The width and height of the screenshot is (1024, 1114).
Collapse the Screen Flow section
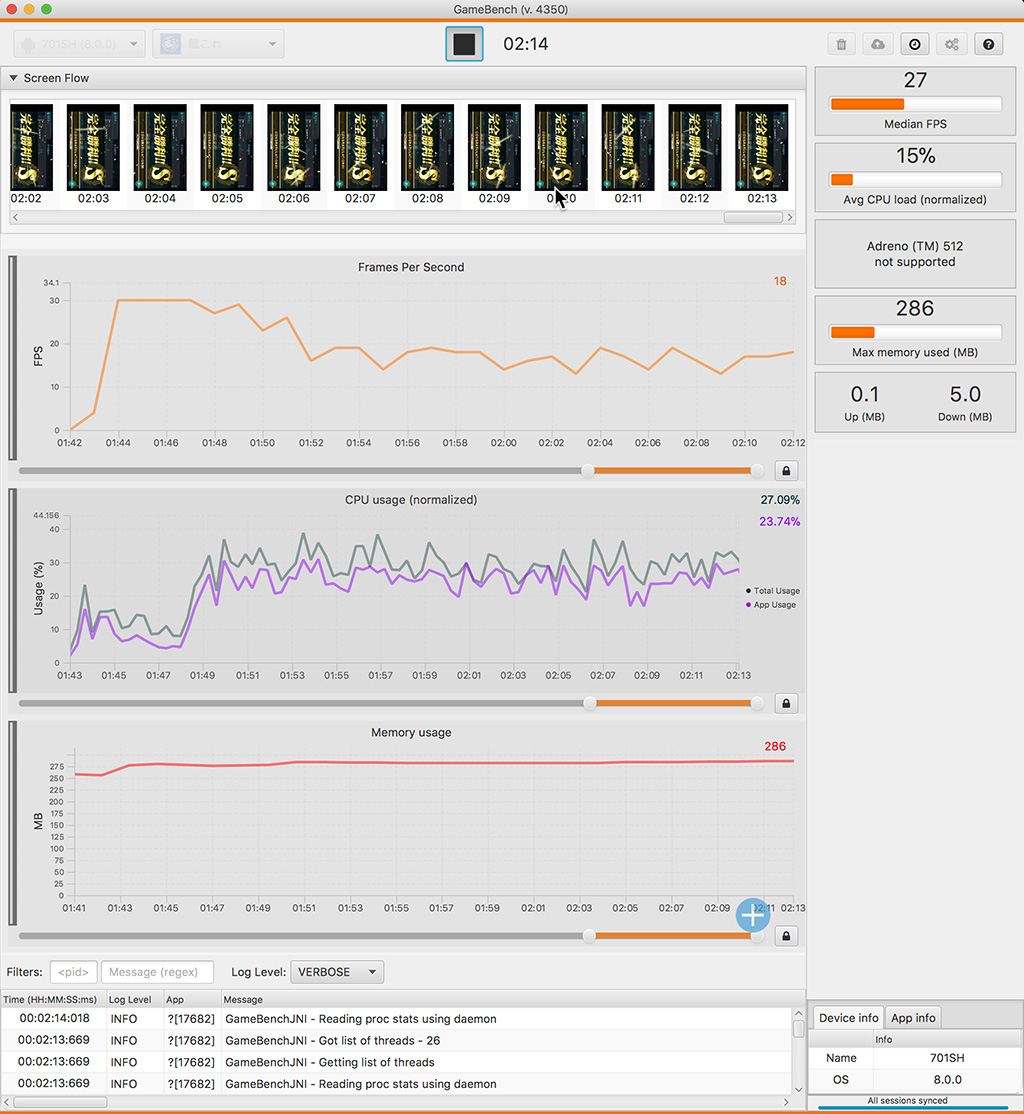14,78
